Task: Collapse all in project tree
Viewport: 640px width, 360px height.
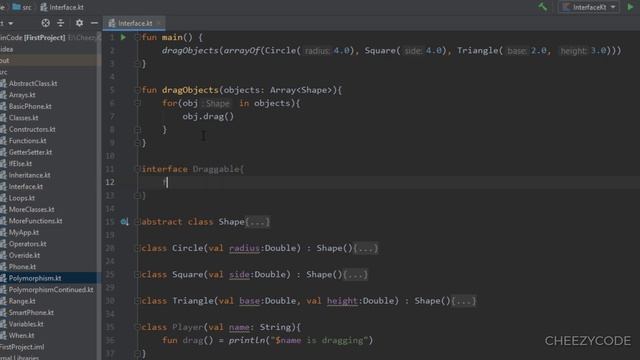Action: click(x=61, y=23)
